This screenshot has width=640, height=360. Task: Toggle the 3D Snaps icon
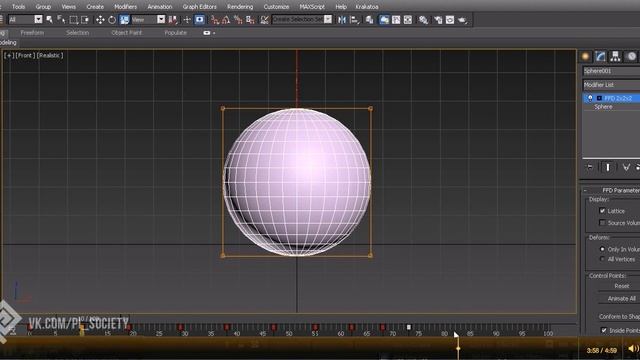coord(215,20)
